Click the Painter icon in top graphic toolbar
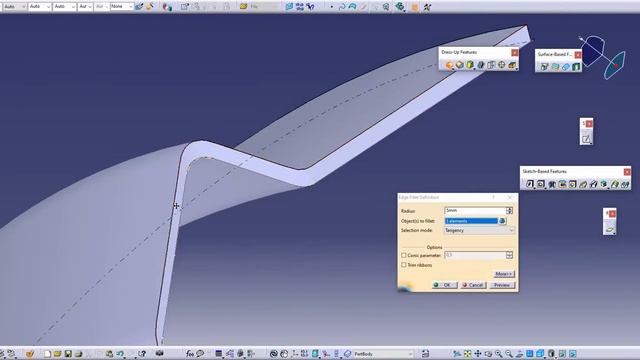The height and width of the screenshot is (360, 640). tap(139, 7)
